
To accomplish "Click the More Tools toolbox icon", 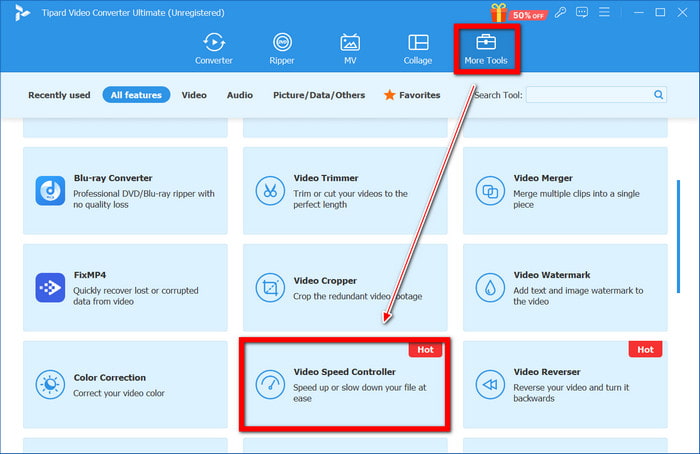I will pos(486,45).
